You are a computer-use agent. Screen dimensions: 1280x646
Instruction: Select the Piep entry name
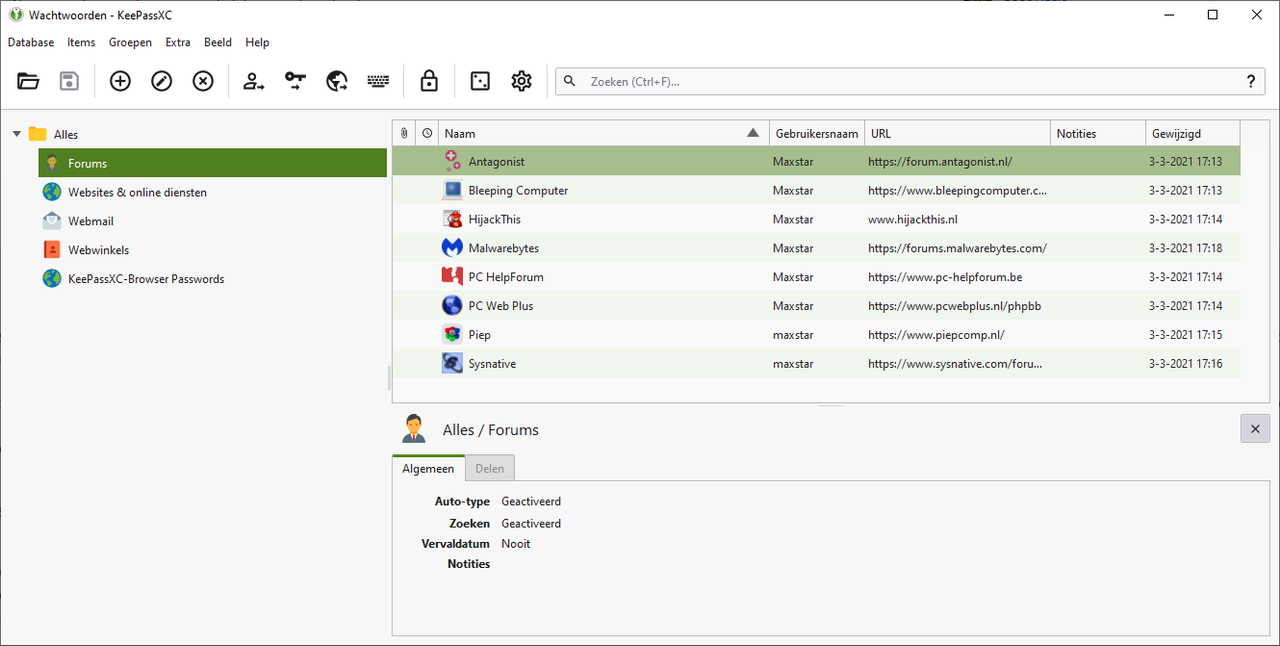[480, 335]
